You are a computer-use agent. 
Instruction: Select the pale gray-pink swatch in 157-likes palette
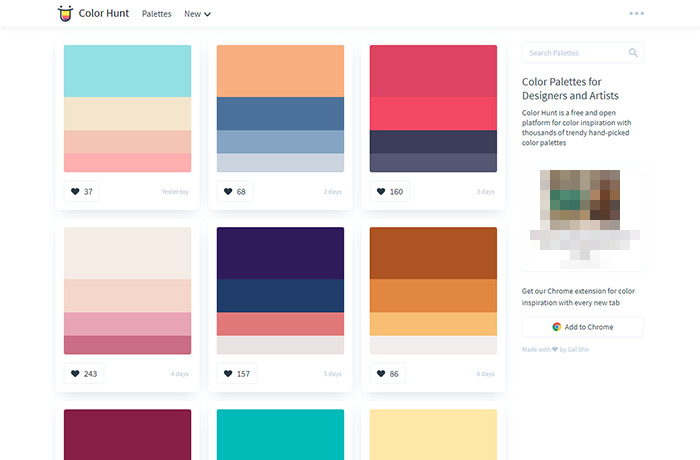tap(280, 345)
